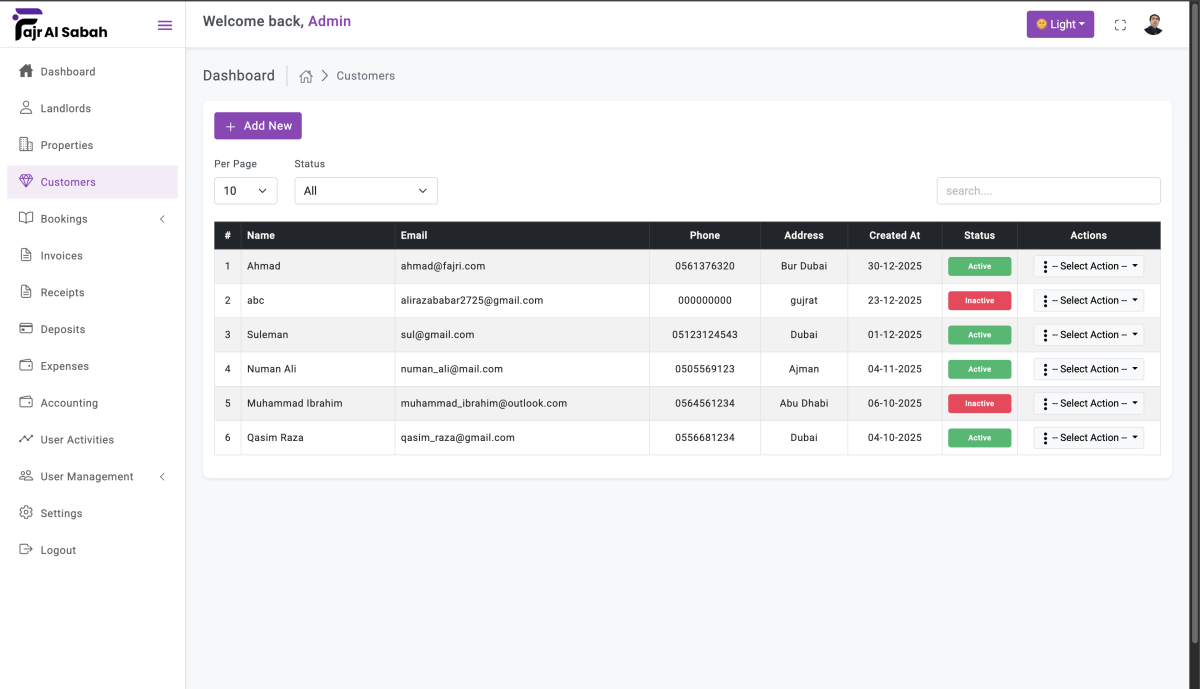The height and width of the screenshot is (689, 1200).
Task: Click the Landlords person icon in sidebar
Action: [26, 108]
